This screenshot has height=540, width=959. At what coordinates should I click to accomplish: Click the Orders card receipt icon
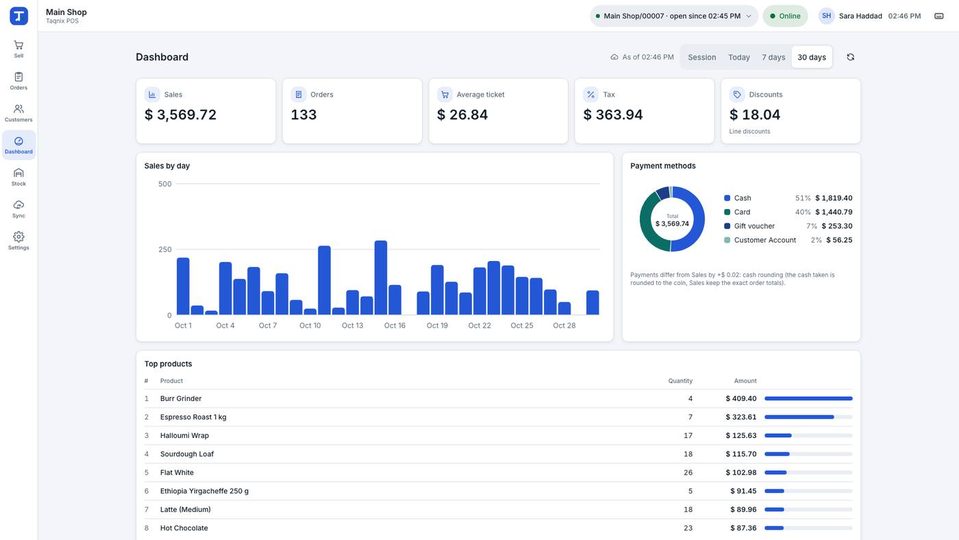[x=298, y=94]
